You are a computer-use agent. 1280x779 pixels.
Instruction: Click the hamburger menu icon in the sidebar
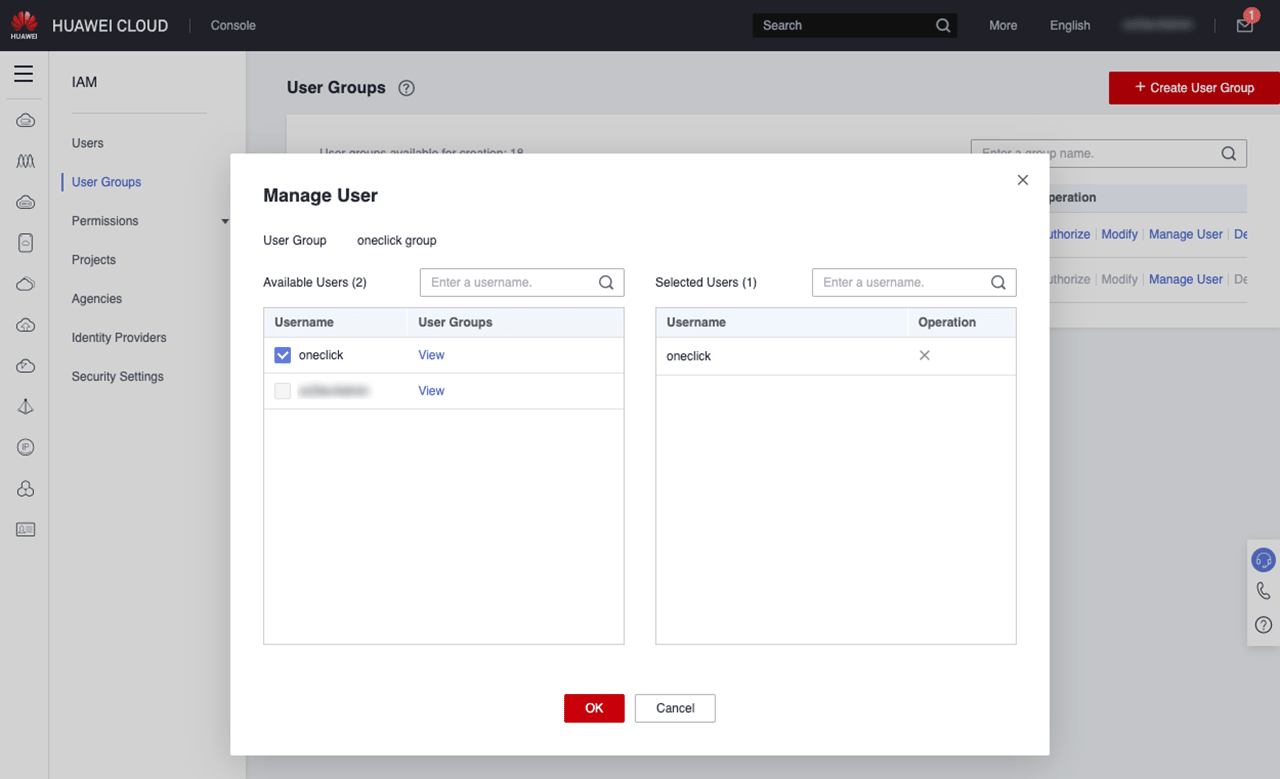coord(23,74)
